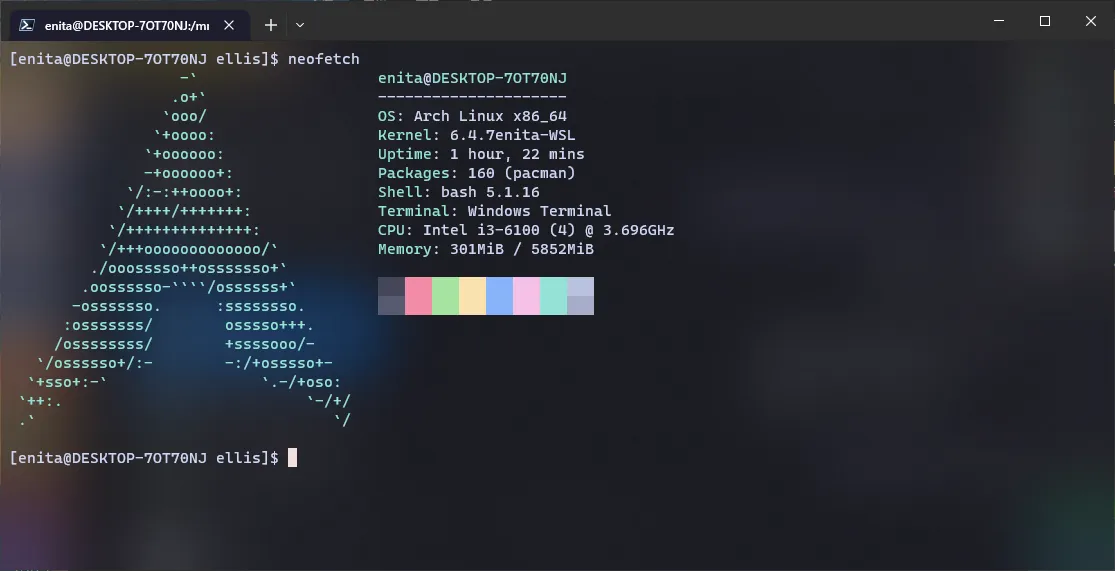This screenshot has width=1115, height=571.
Task: Click the 'OS: Arch Linux x86_64' line
Action: pyautogui.click(x=472, y=116)
